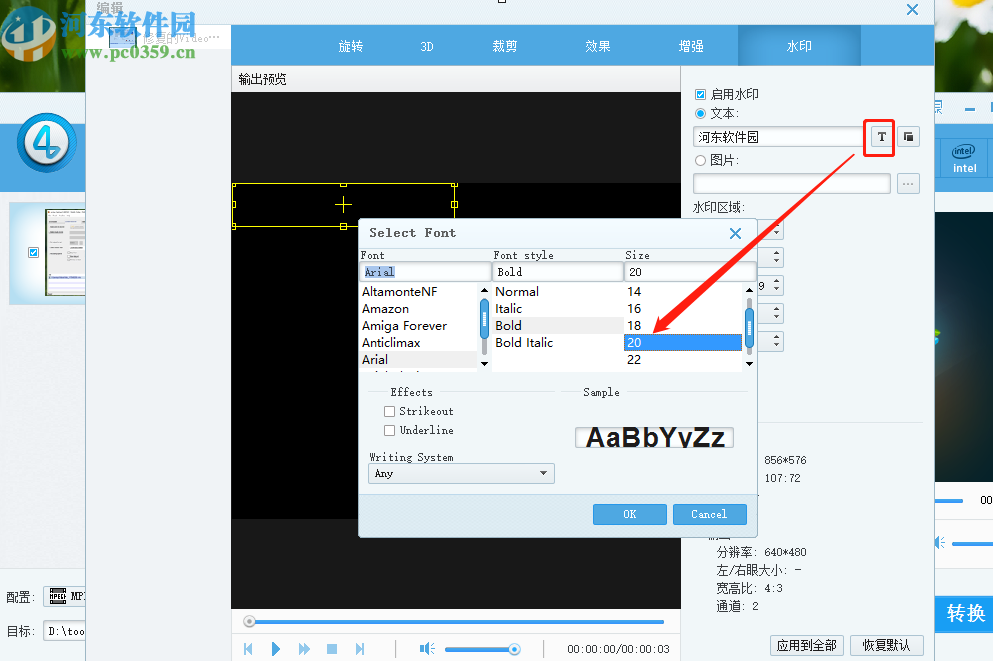Select Bold Italic in the font style list
The image size is (993, 661).
[x=524, y=342]
